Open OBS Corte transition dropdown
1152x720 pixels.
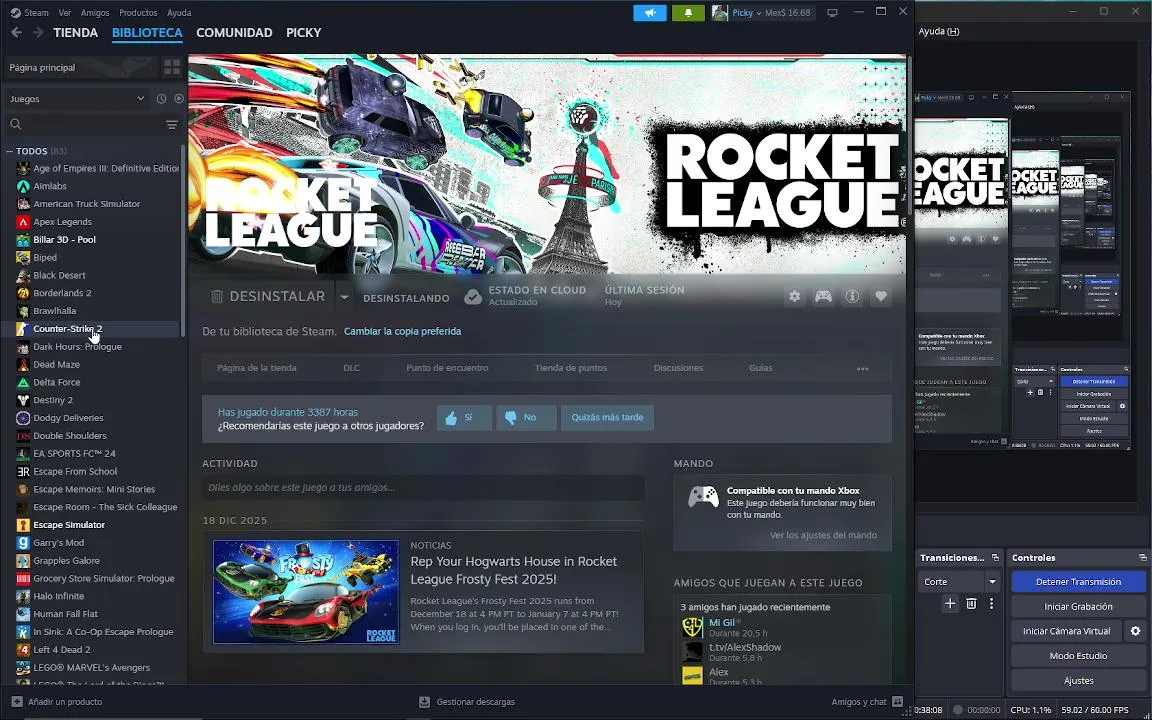coord(993,581)
